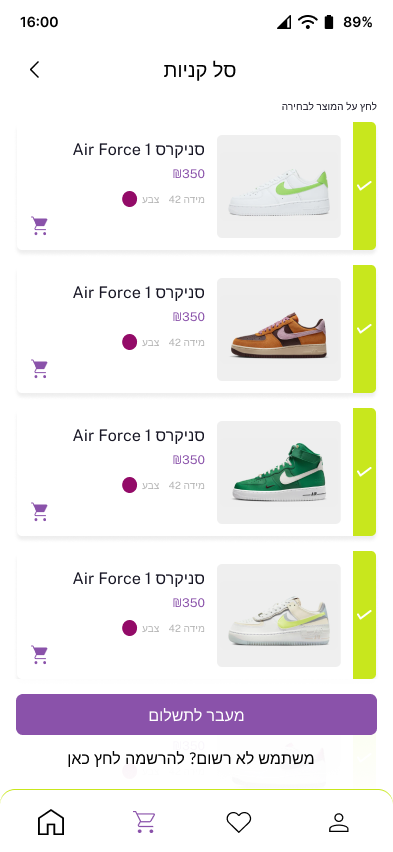The image size is (393, 852).
Task: Tap the מעבר לתשלום checkout button
Action: [196, 715]
